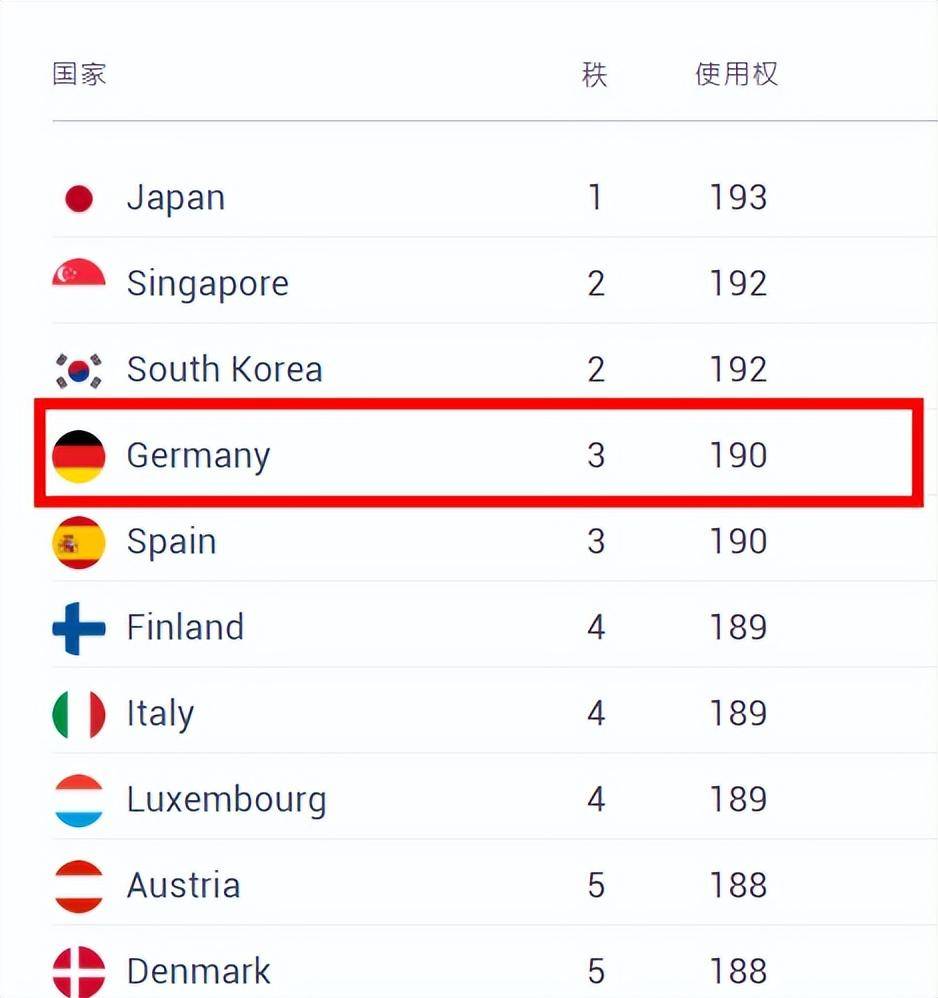Click the Denmark flag icon
938x998 pixels.
point(79,970)
